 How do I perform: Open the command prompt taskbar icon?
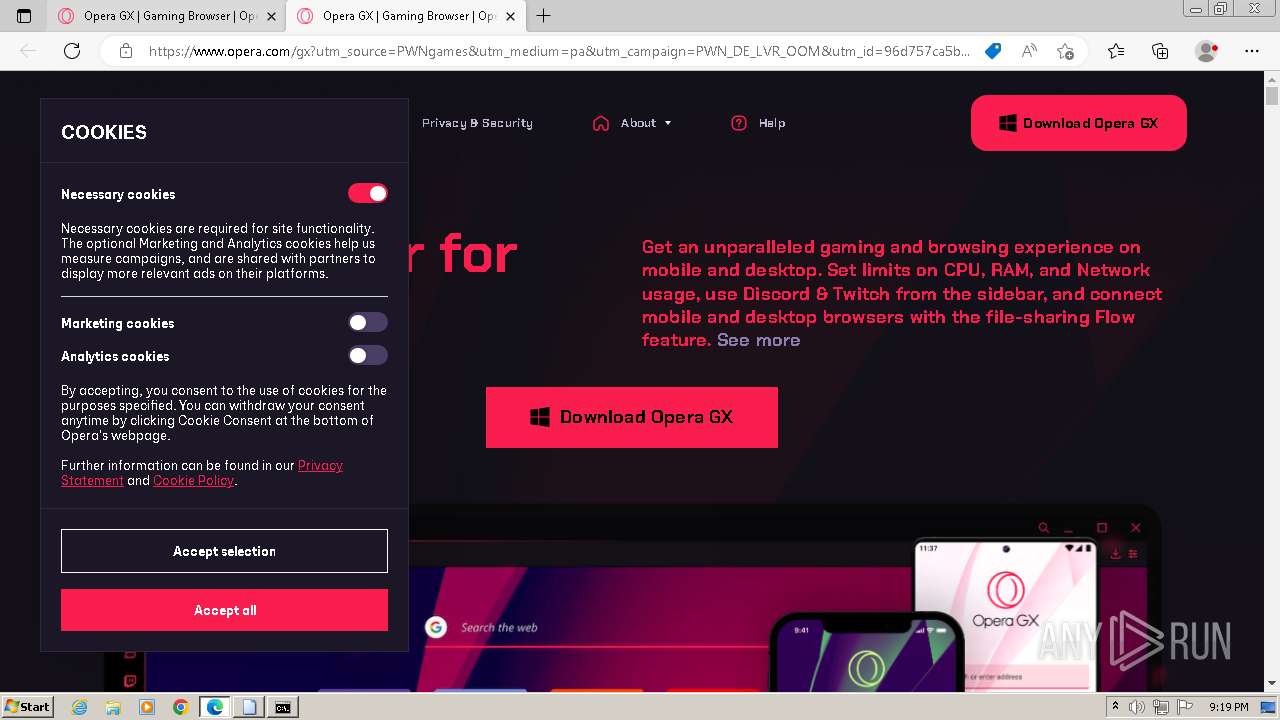pyautogui.click(x=283, y=707)
